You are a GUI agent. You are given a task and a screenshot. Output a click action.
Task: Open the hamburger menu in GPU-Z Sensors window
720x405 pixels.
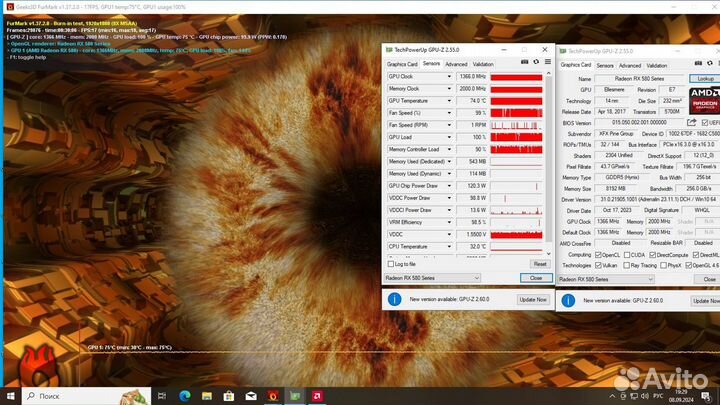[548, 62]
